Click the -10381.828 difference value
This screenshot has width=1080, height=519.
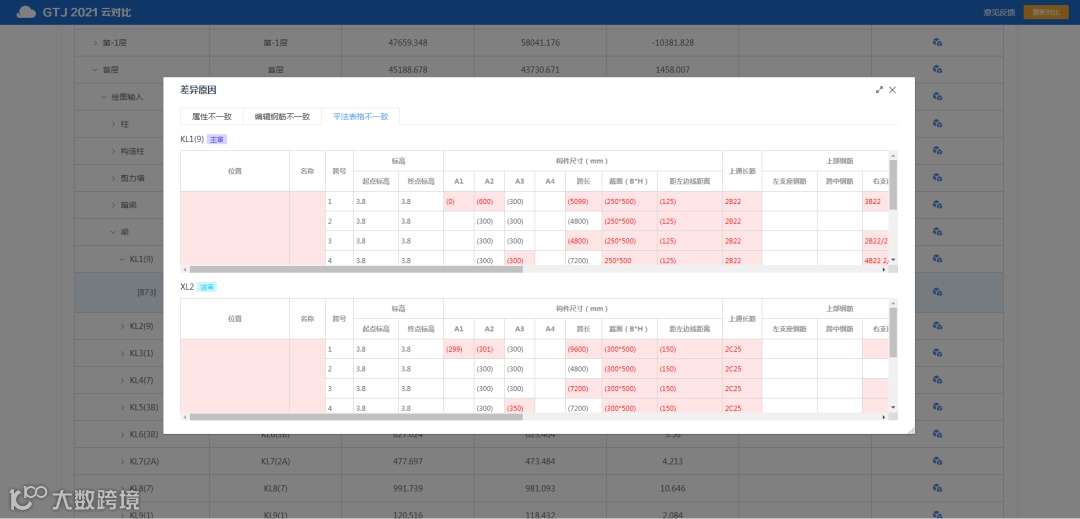click(672, 43)
